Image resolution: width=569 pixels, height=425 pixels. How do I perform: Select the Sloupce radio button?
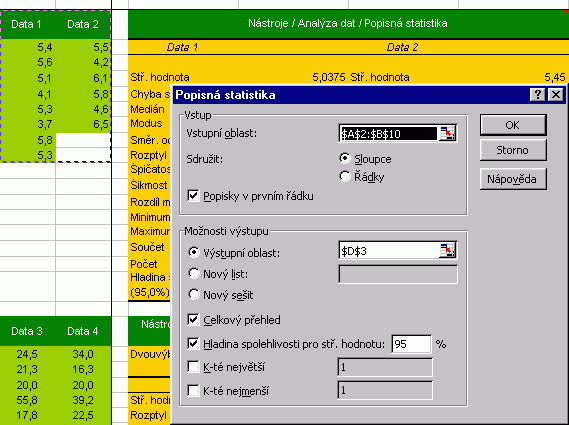(345, 159)
